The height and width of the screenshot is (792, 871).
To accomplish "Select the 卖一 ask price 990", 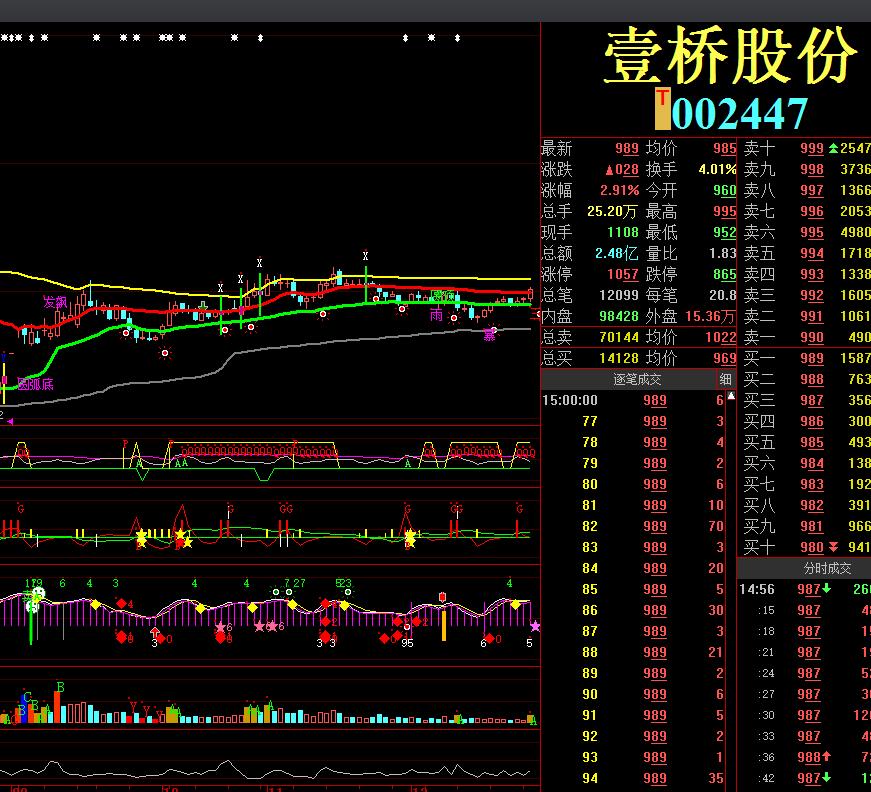I will tap(811, 338).
